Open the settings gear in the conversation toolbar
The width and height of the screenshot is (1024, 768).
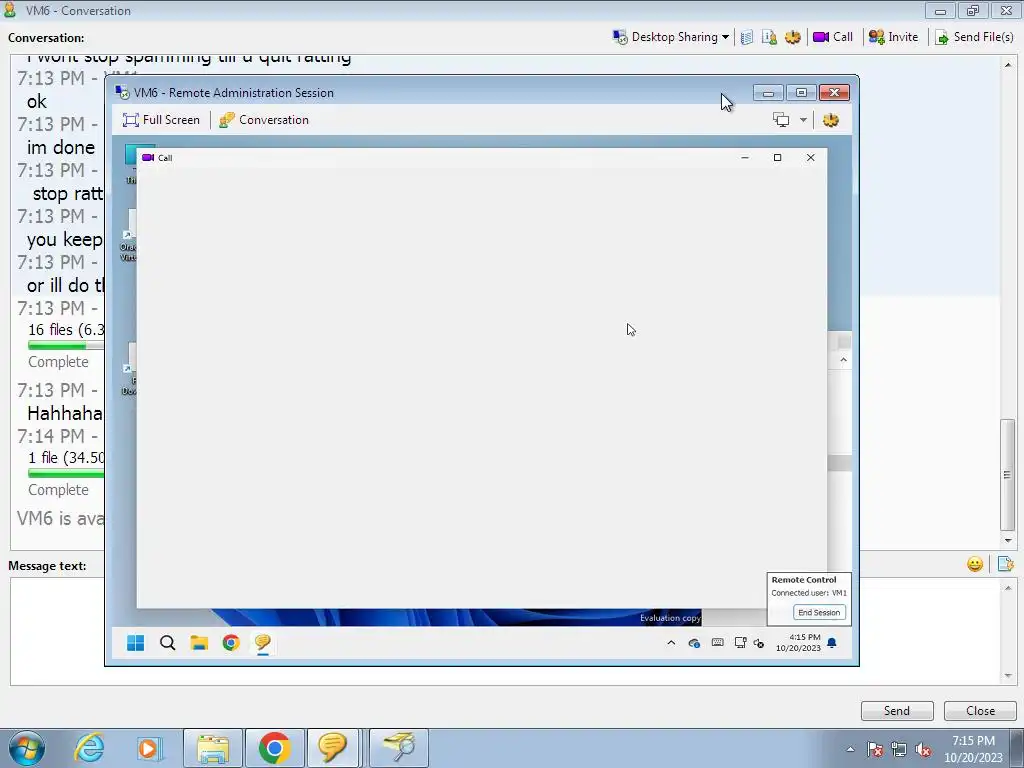point(792,37)
